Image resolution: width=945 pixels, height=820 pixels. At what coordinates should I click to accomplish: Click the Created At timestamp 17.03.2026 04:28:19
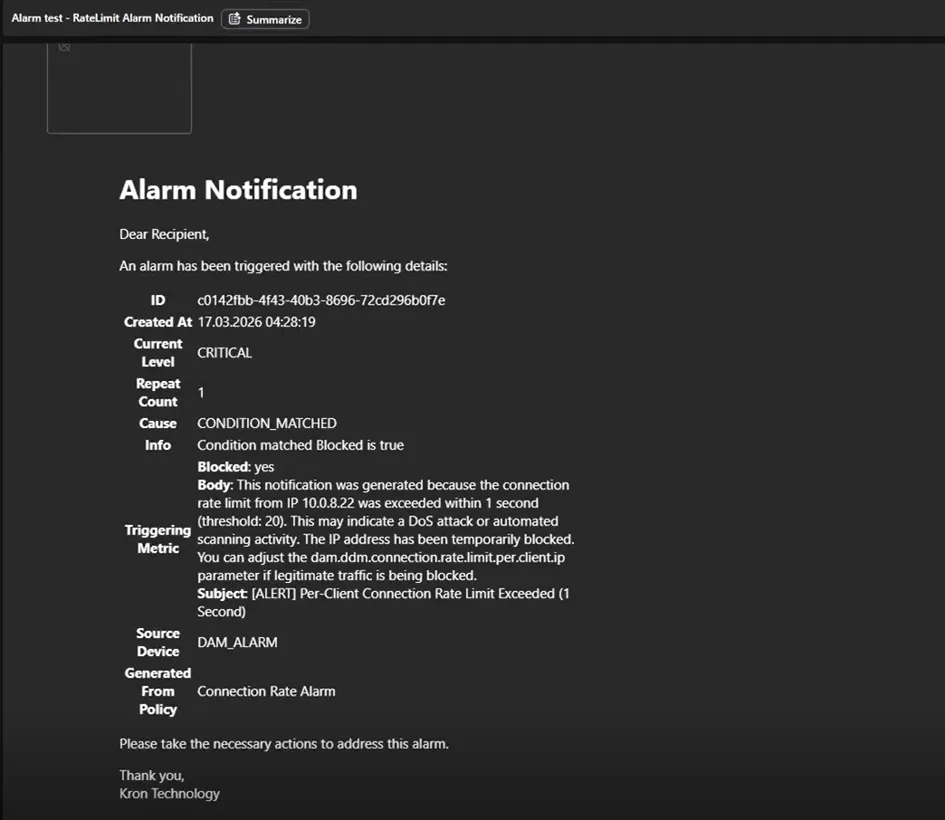click(x=256, y=322)
